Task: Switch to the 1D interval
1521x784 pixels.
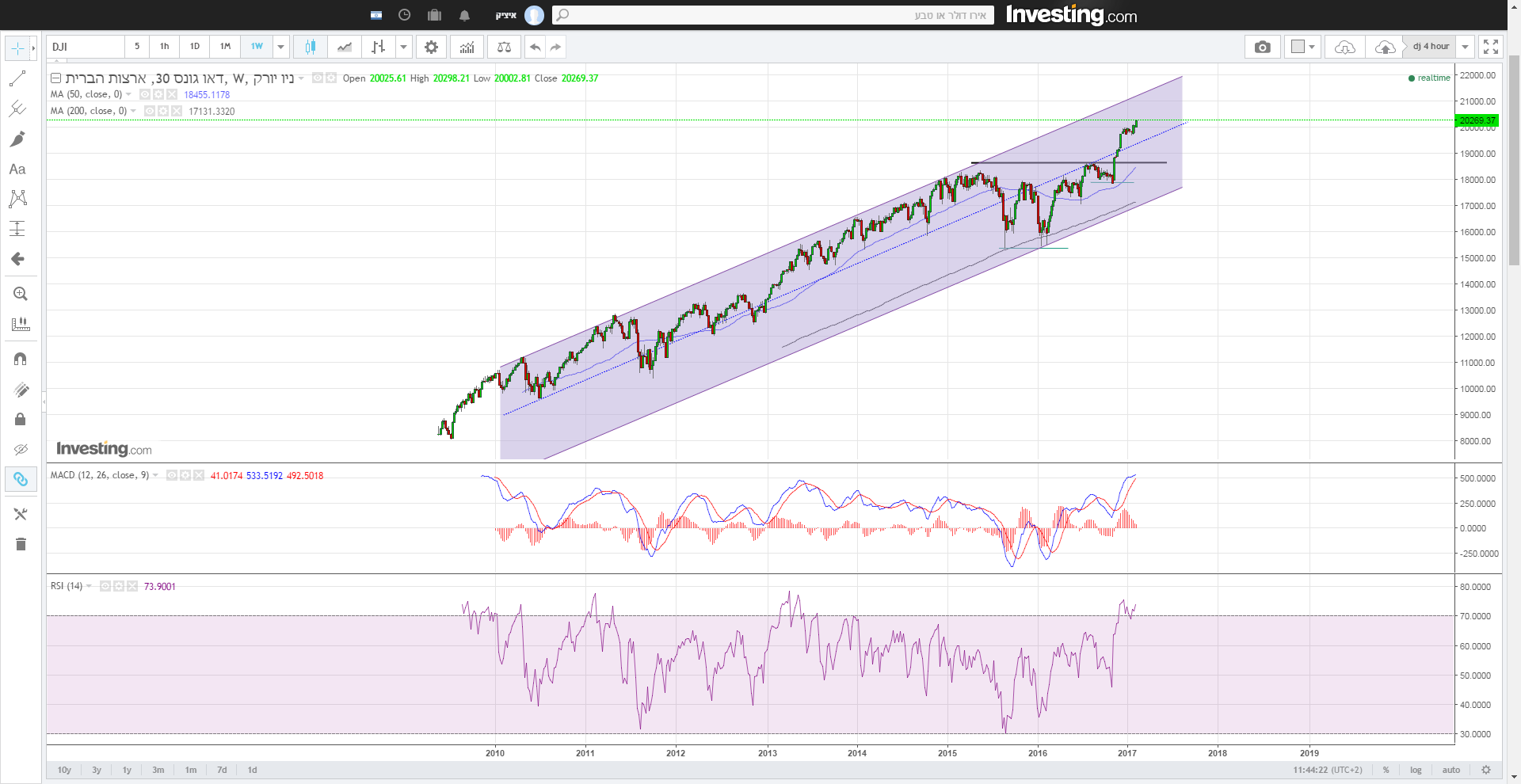Action: (195, 47)
